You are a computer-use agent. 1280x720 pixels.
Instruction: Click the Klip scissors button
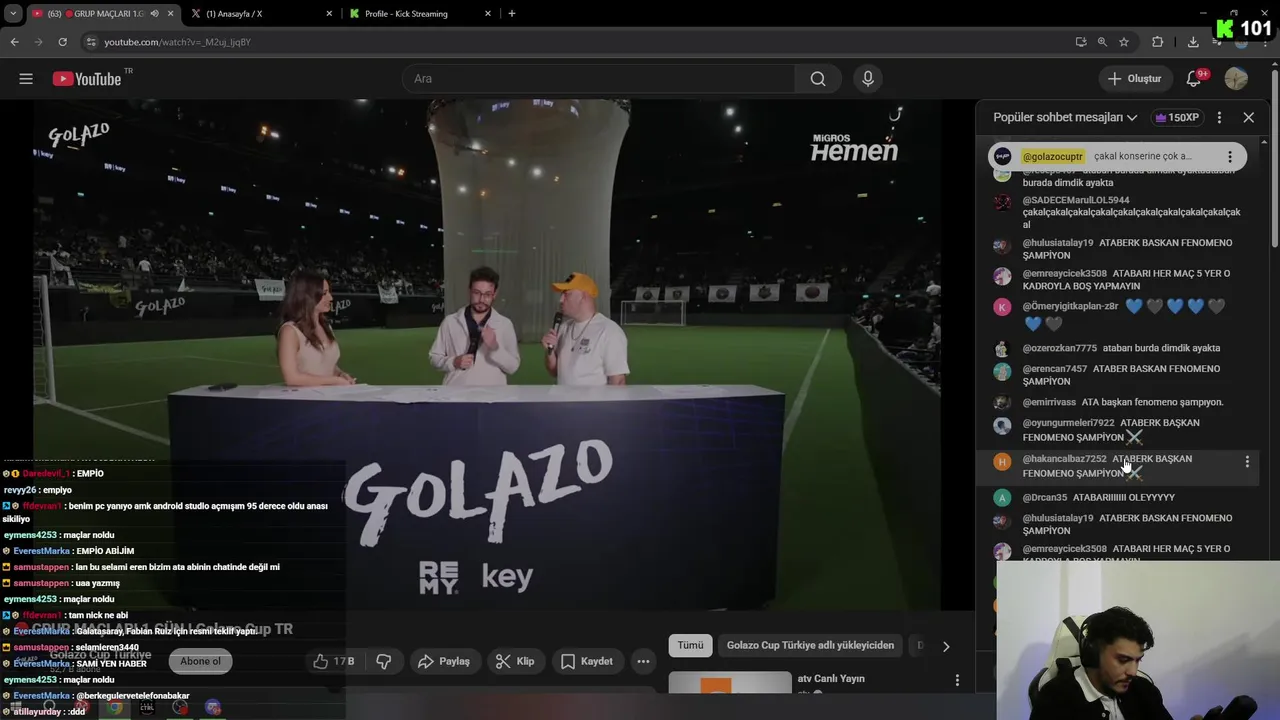(515, 661)
